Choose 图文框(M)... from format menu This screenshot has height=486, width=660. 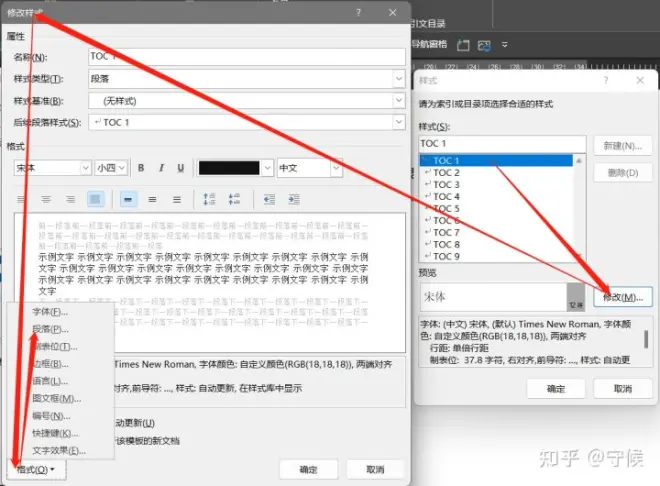click(x=57, y=398)
